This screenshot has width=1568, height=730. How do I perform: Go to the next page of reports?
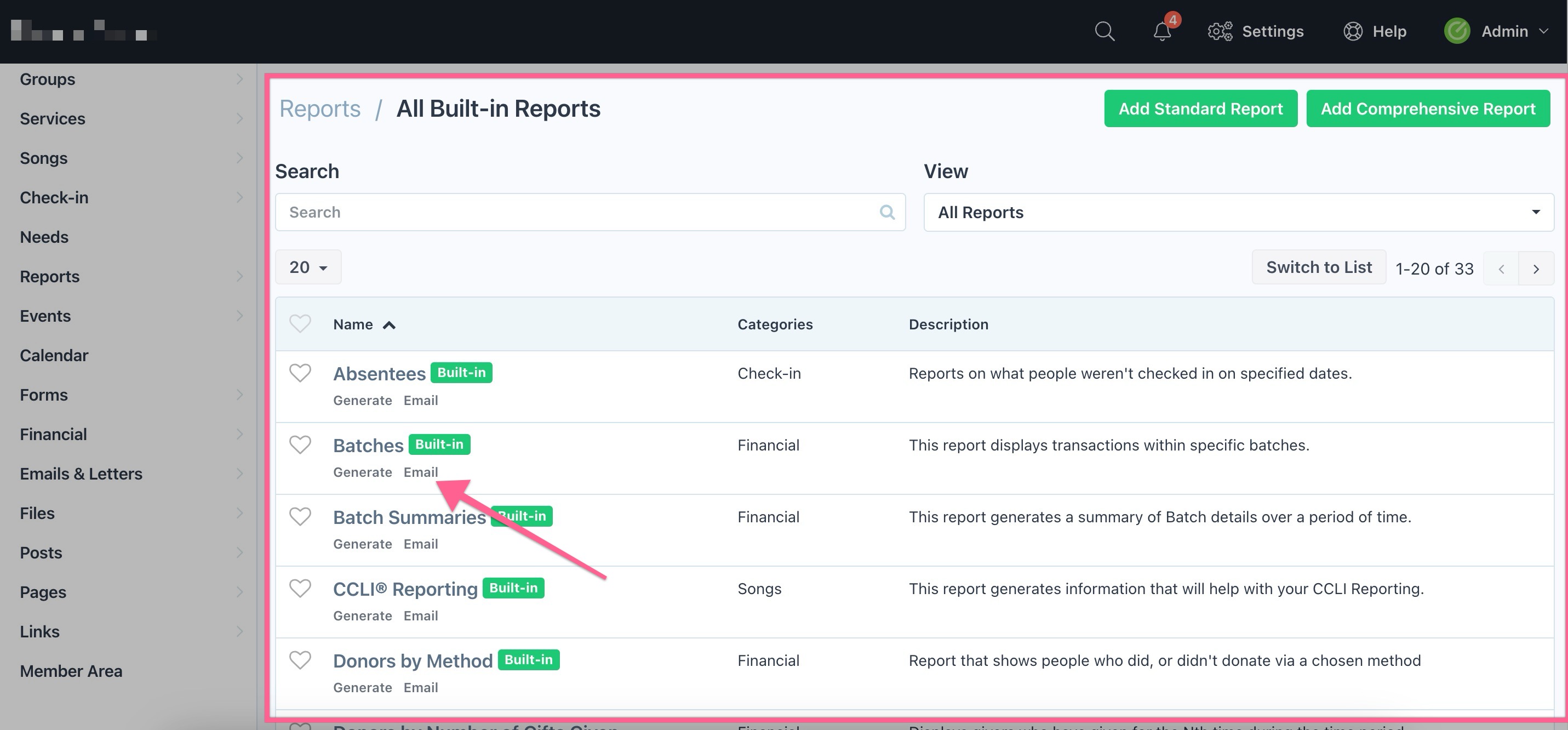point(1536,269)
